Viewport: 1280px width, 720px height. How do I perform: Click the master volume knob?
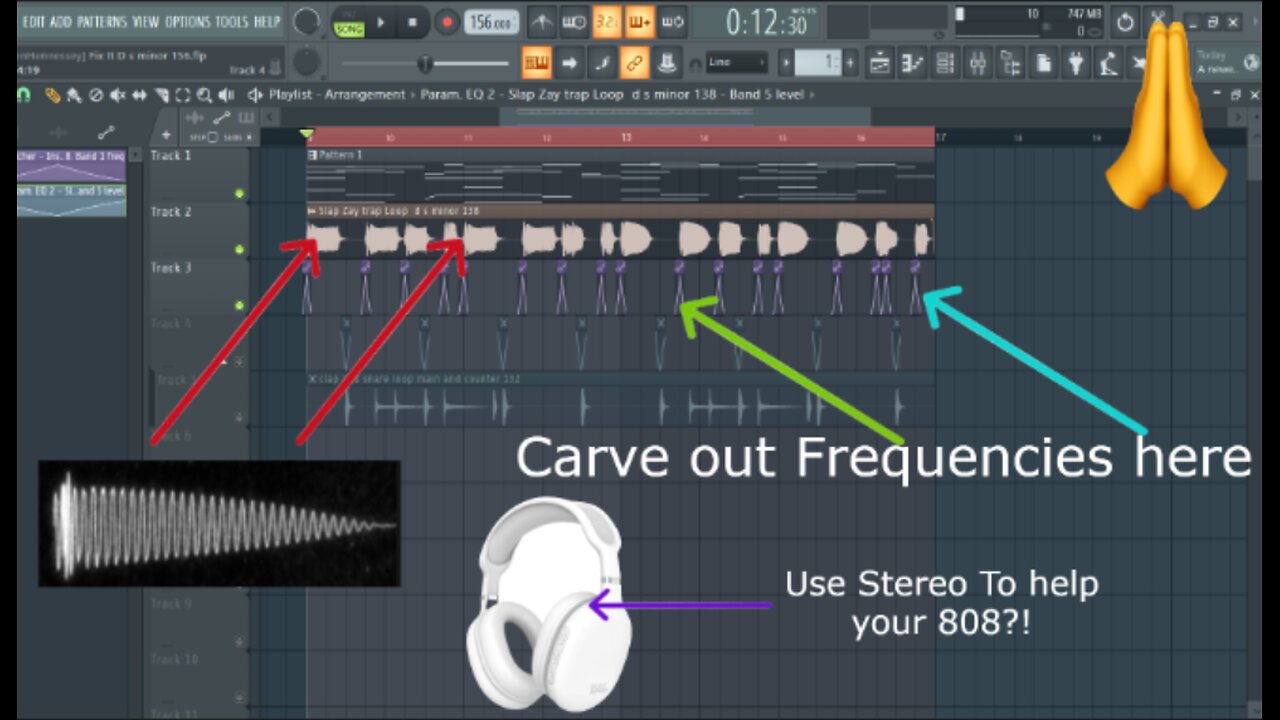(307, 21)
